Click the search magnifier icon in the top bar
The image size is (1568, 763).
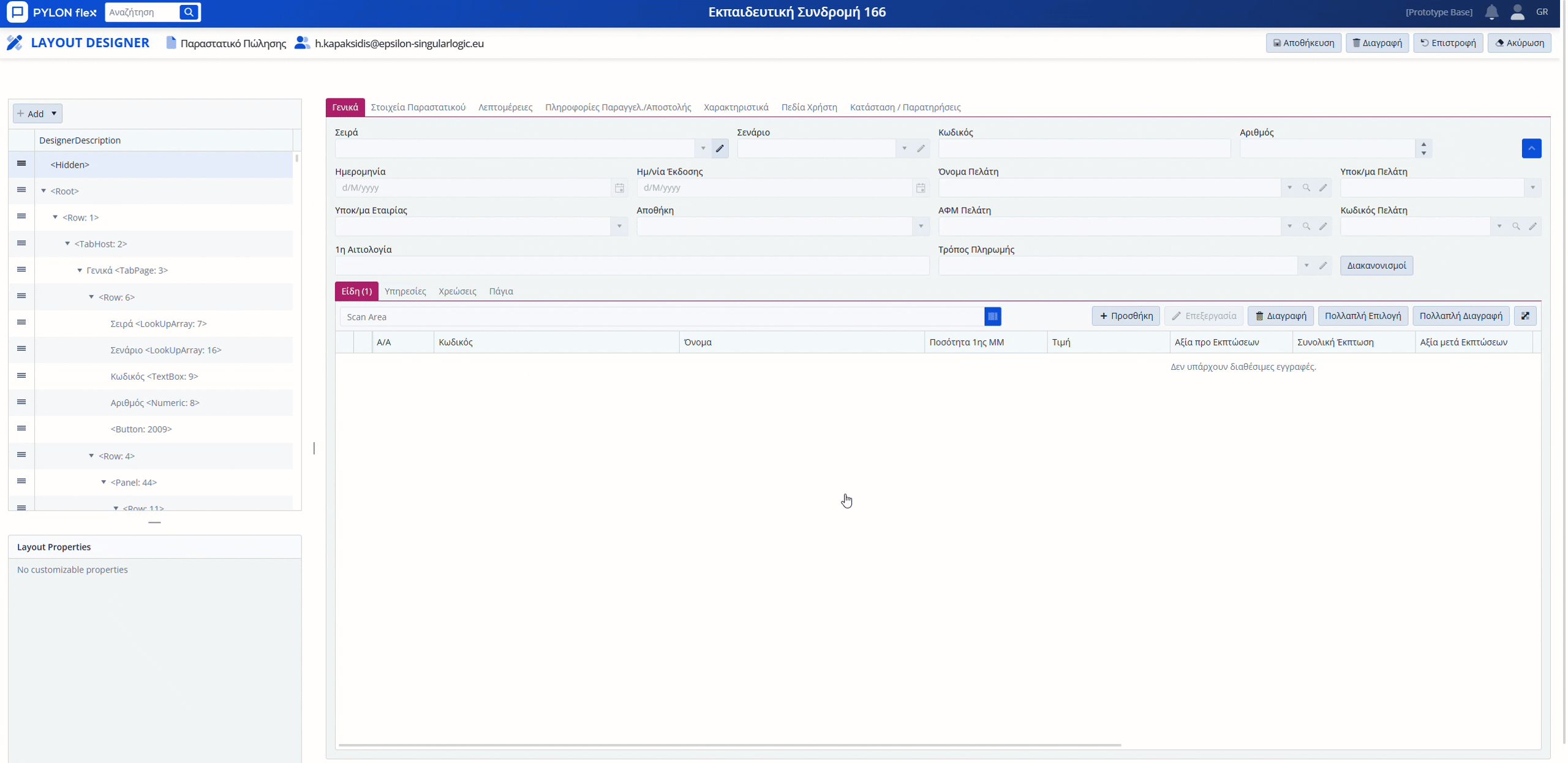coord(189,12)
